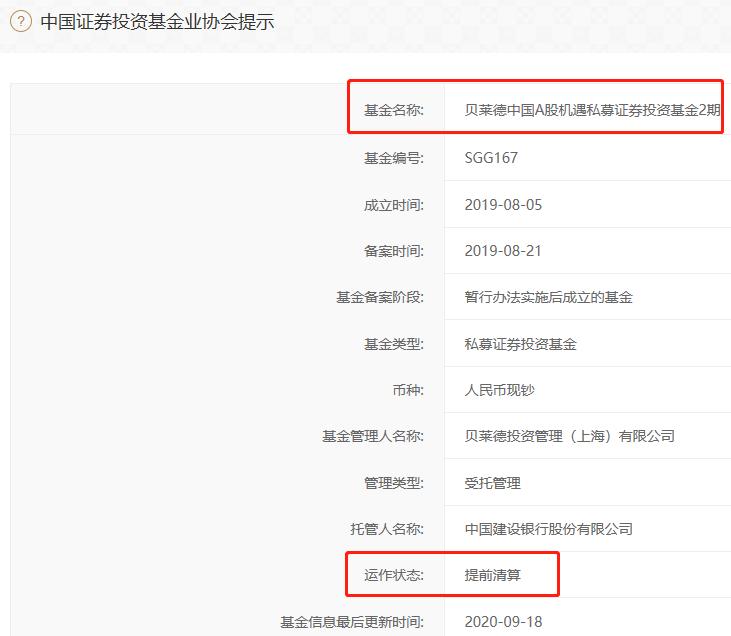Screen dimensions: 731x636
Task: Click the 基金信息最后更新时间 label
Action: point(352,622)
